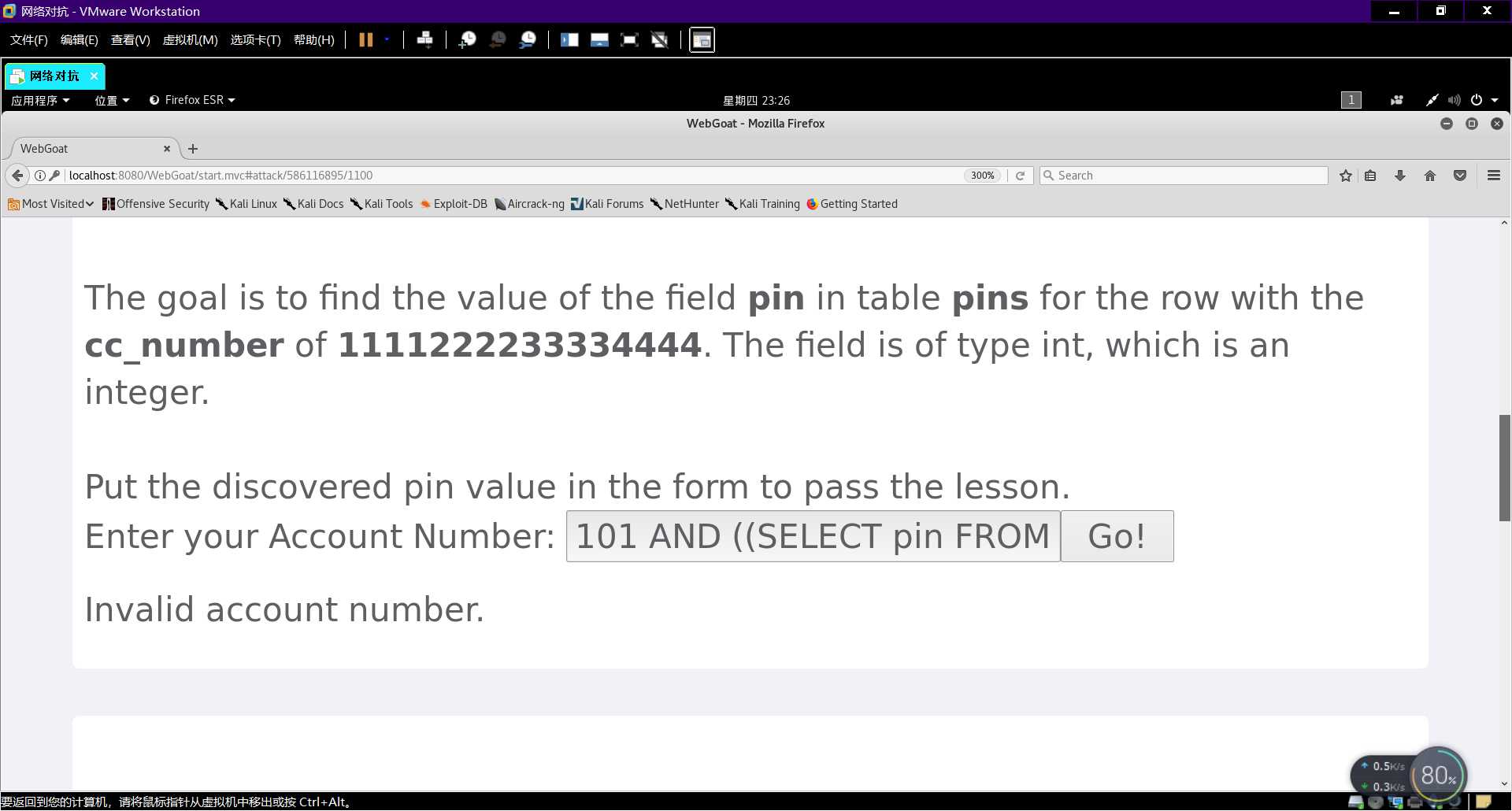Open the Exploit-DB bookmark link
Viewport: 1512px width, 811px height.
pyautogui.click(x=454, y=204)
